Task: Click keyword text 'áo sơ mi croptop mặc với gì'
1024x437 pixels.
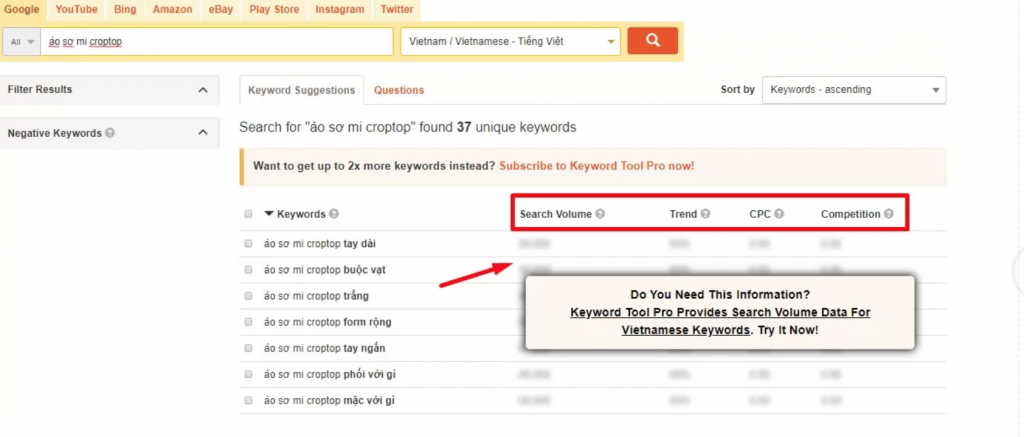Action: (329, 400)
